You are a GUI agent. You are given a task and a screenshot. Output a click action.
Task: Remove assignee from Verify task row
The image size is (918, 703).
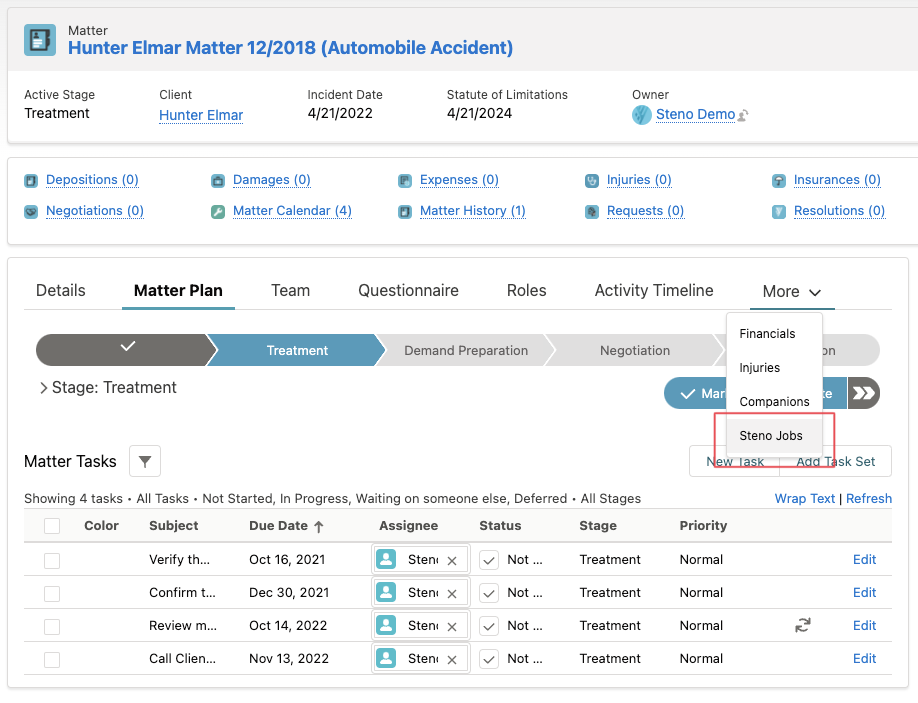[x=452, y=561]
